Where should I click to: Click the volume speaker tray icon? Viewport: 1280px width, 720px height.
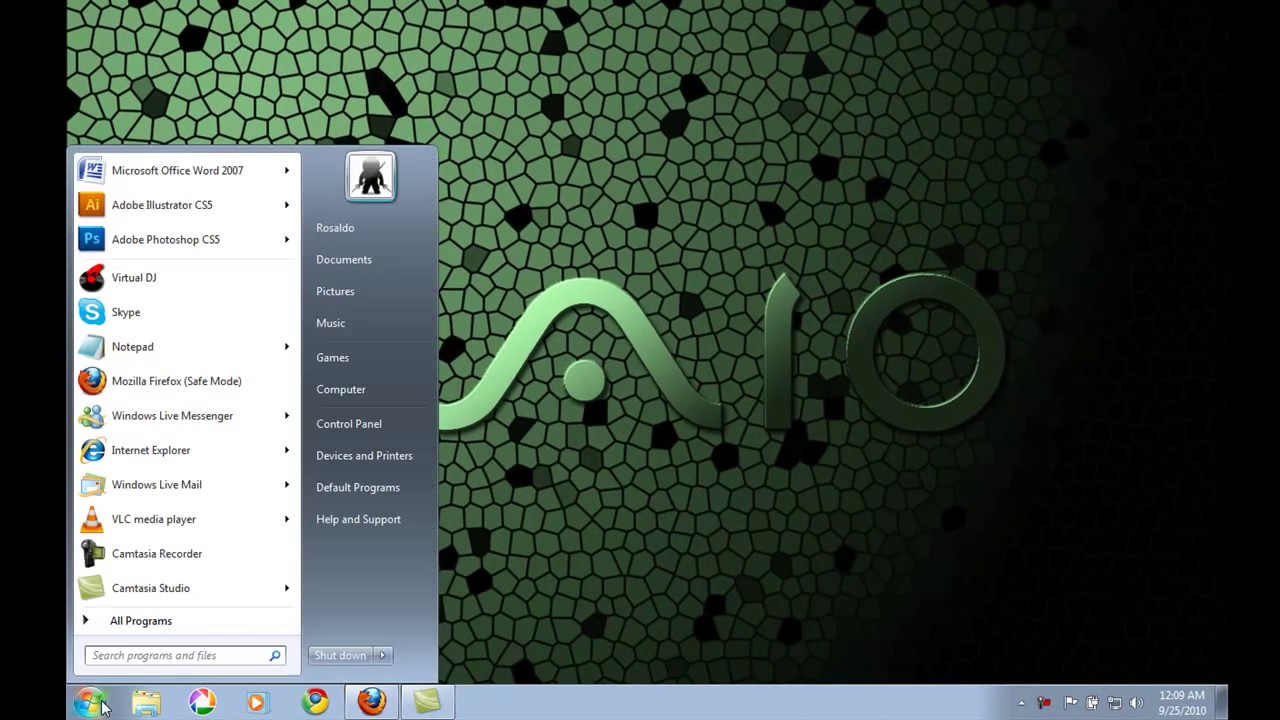point(1136,703)
